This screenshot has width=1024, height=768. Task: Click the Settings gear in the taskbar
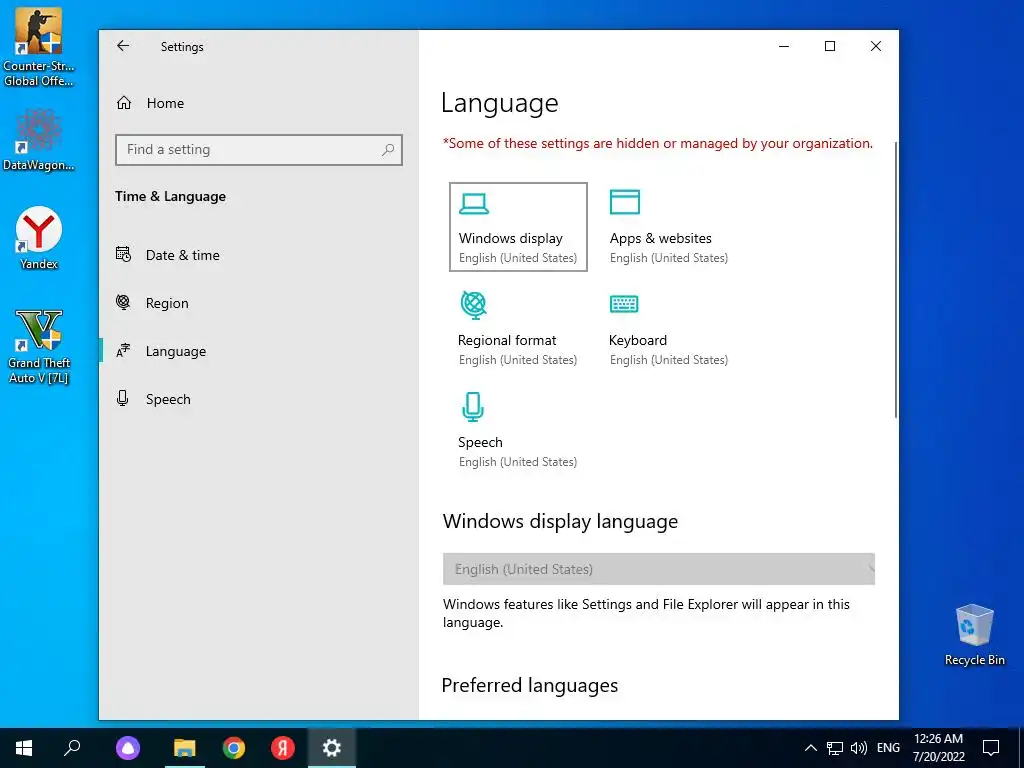pyautogui.click(x=332, y=748)
